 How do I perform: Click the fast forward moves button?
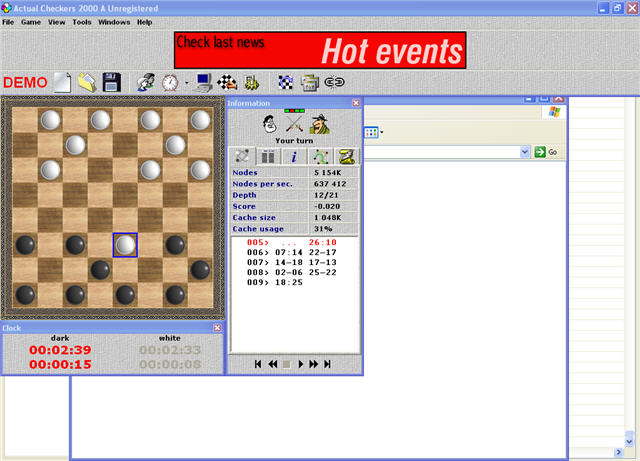coord(313,364)
